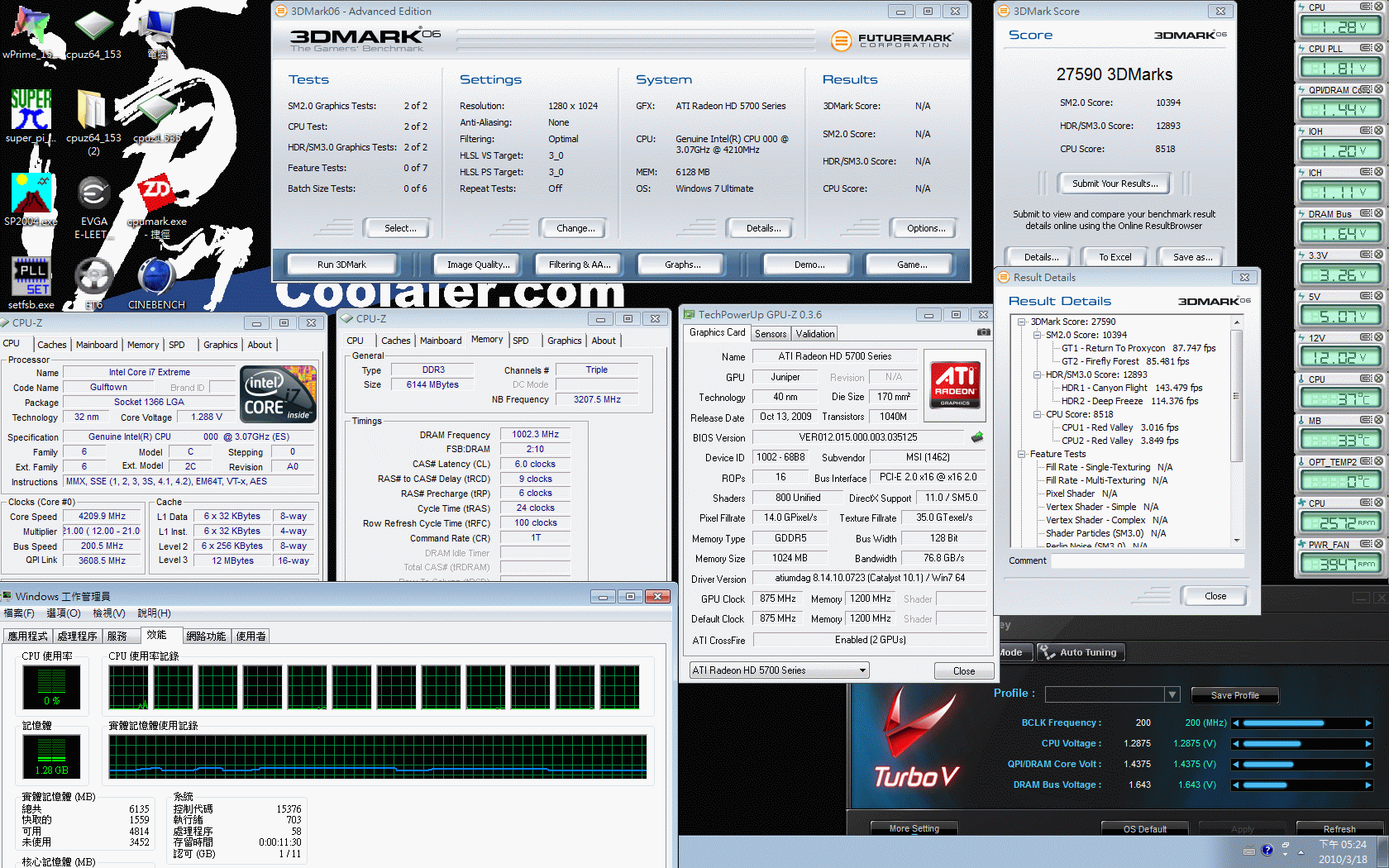
Task: Open the setfsb.exe PLL SET icon
Action: tap(31, 276)
